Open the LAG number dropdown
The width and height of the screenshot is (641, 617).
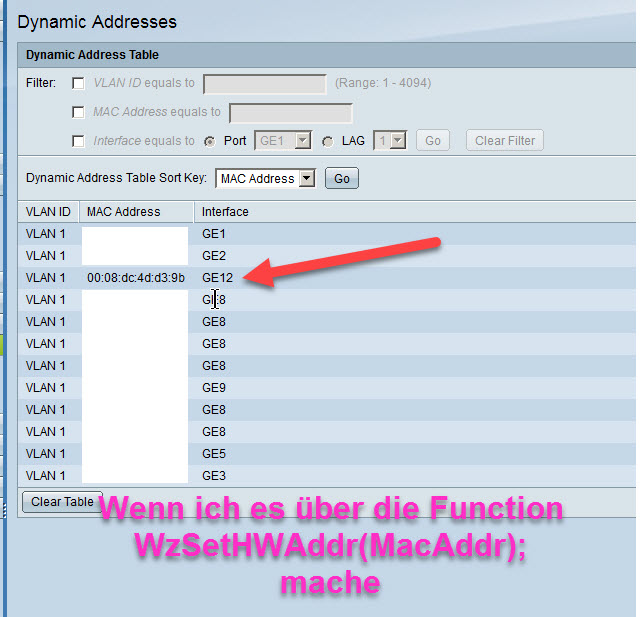tap(390, 141)
